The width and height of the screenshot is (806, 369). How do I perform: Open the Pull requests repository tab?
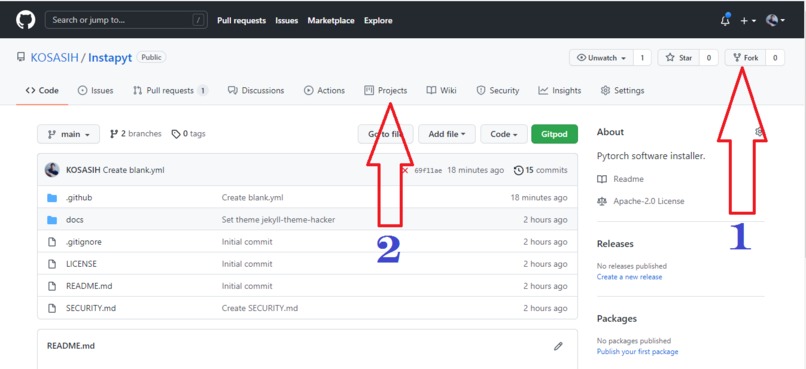coord(170,90)
